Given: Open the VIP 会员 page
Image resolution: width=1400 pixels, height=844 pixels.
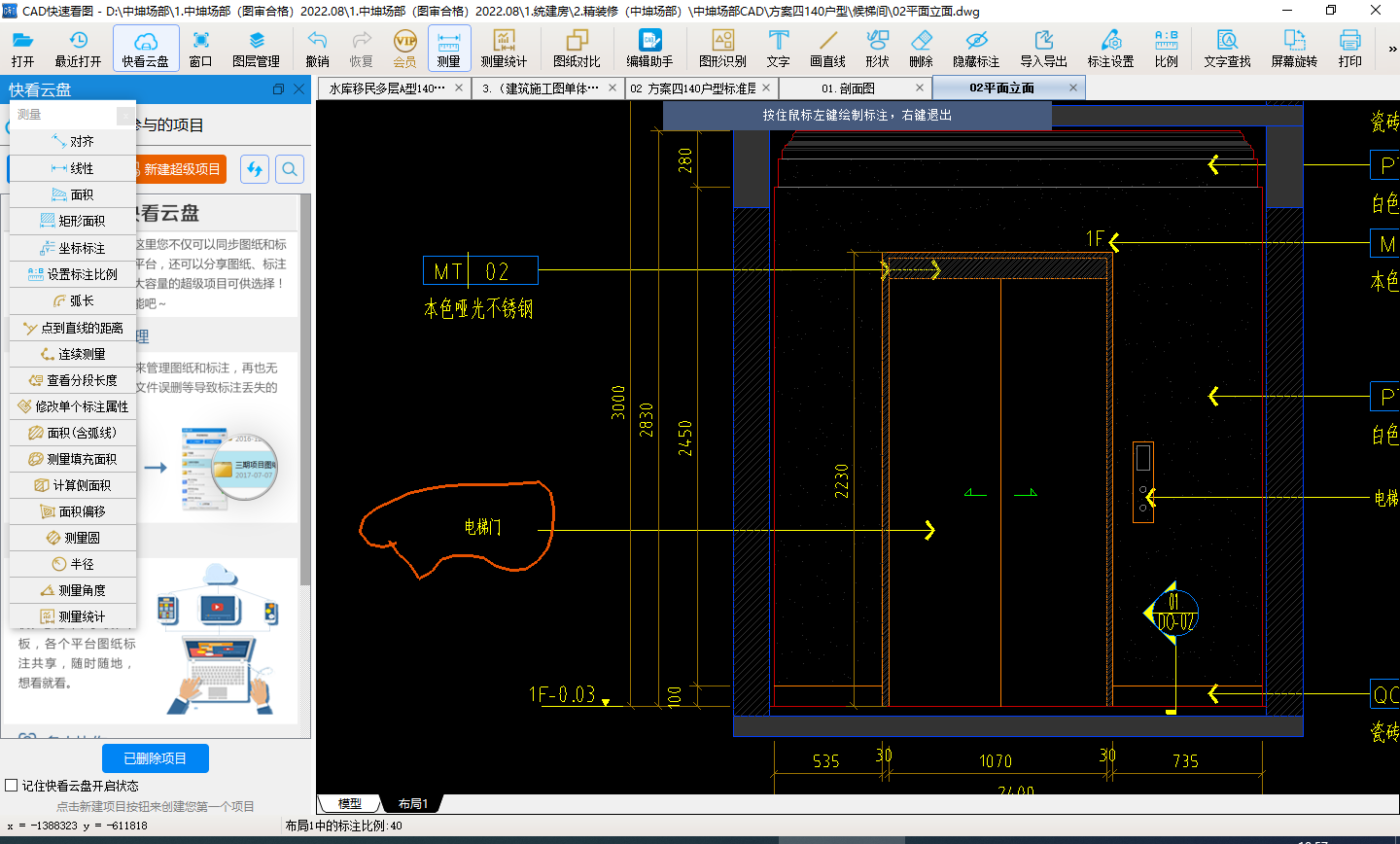Looking at the screenshot, I should (404, 49).
